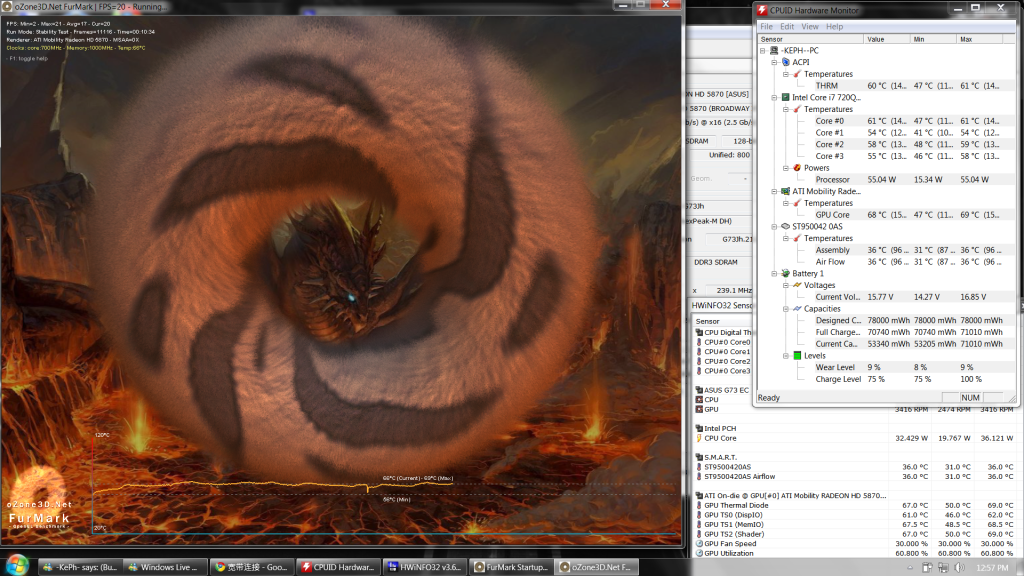Click the ATI Mobility Radeon card icon
Screen dimensions: 1024x576
(x=786, y=191)
